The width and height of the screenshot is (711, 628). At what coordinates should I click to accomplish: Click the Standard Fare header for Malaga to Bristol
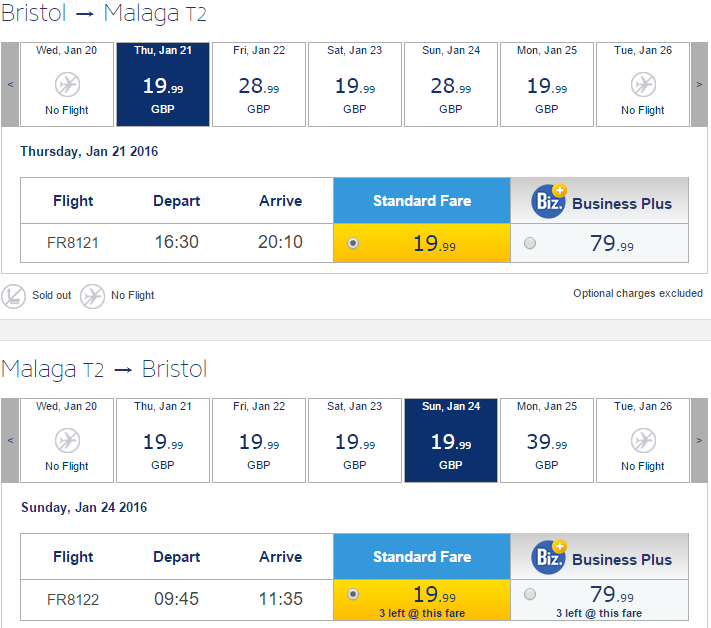[x=422, y=557]
